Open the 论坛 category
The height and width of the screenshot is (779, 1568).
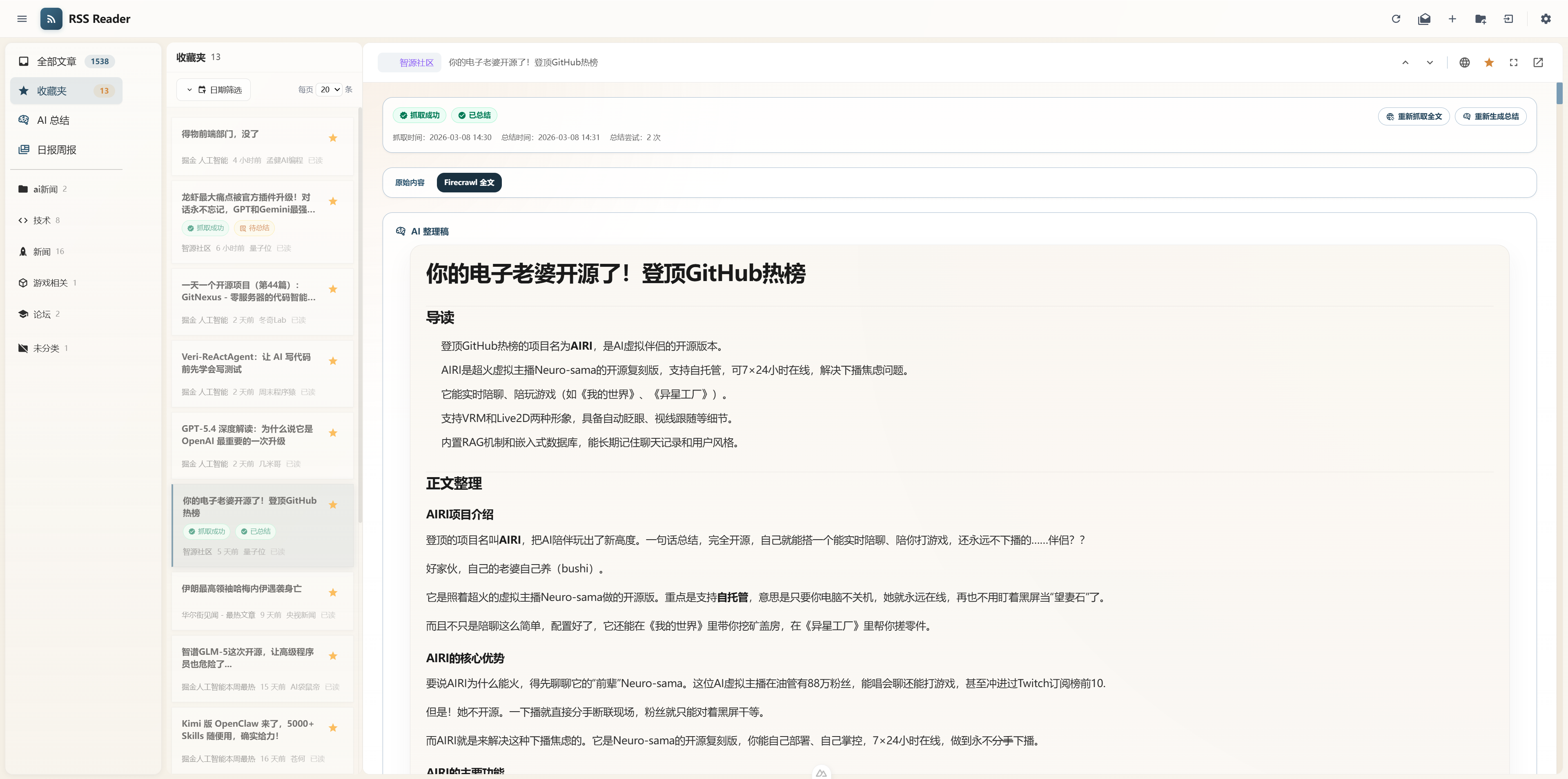coord(66,314)
